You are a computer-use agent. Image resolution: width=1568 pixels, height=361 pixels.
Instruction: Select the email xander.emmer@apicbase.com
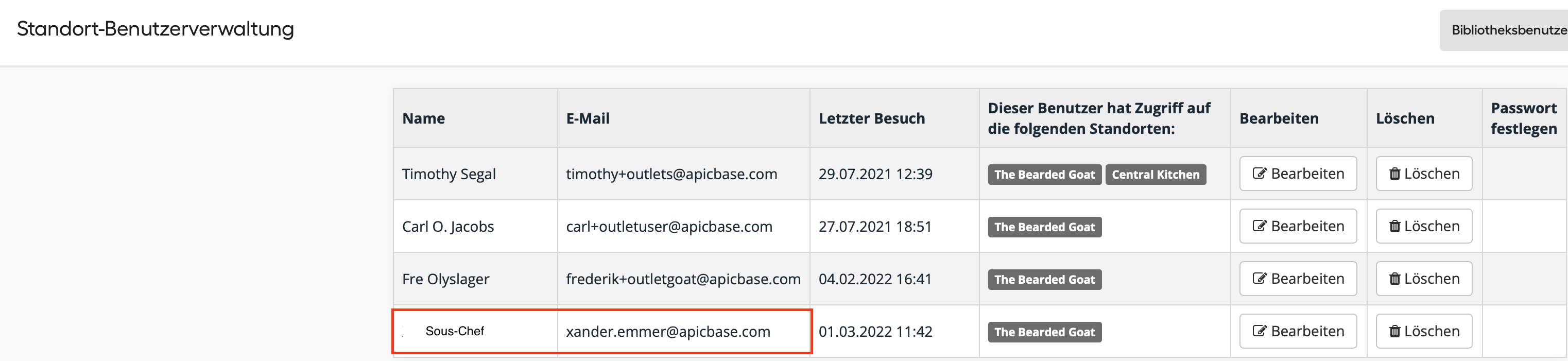[668, 331]
